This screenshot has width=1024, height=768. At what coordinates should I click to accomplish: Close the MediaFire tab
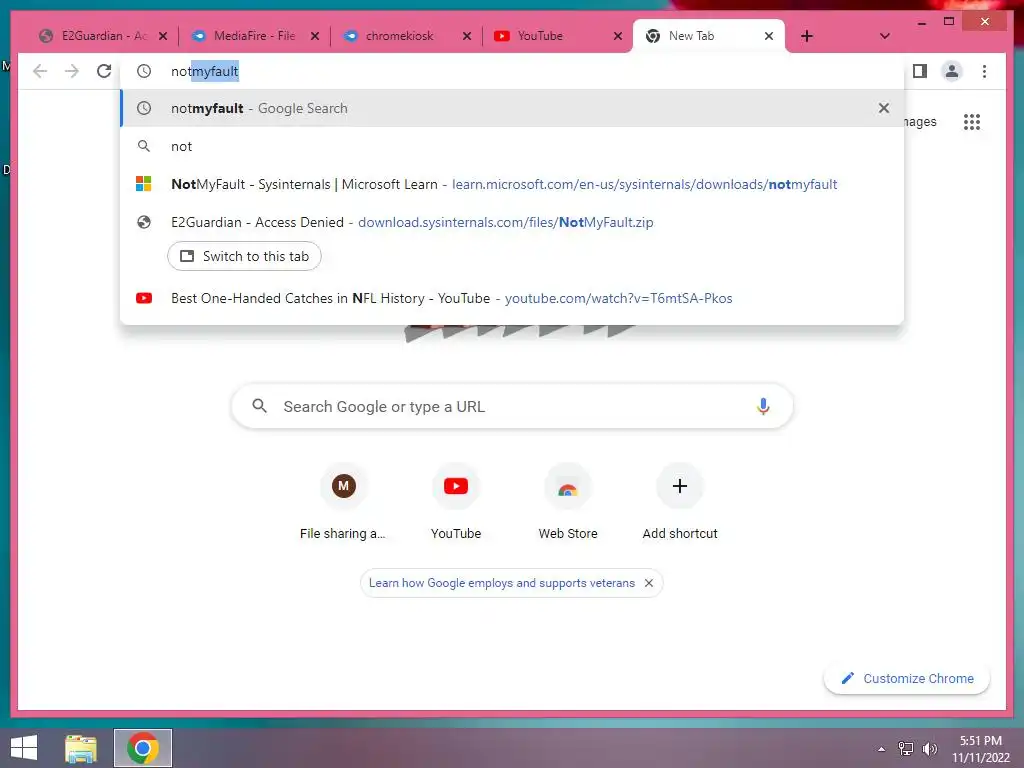[x=315, y=36]
